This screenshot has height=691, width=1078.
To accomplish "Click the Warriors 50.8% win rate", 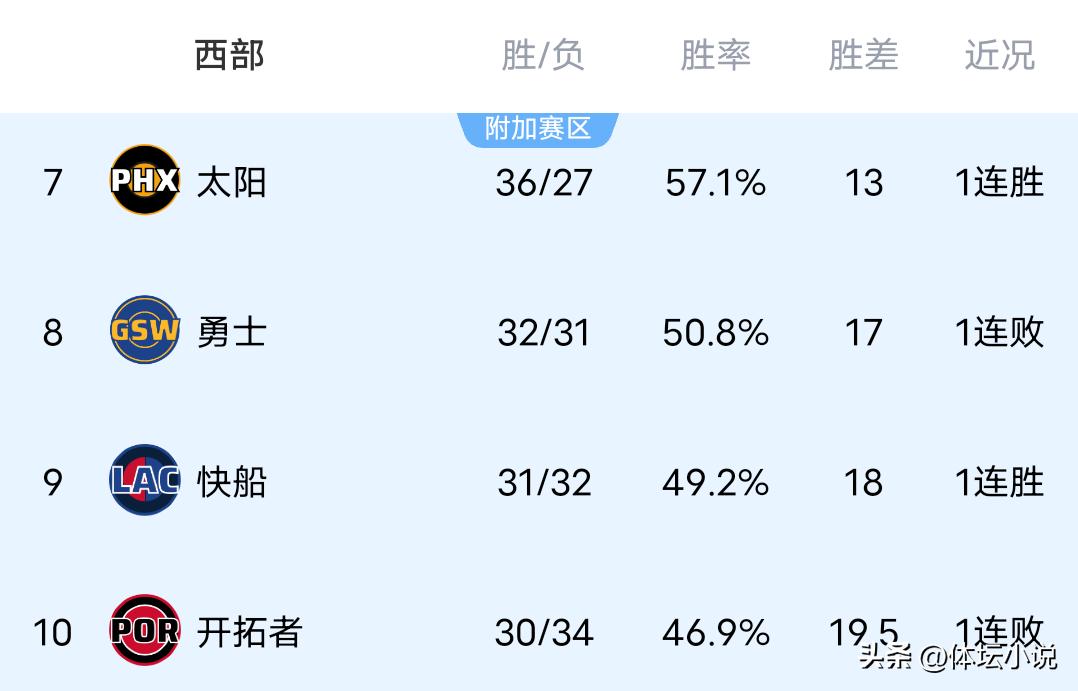I will [x=715, y=333].
